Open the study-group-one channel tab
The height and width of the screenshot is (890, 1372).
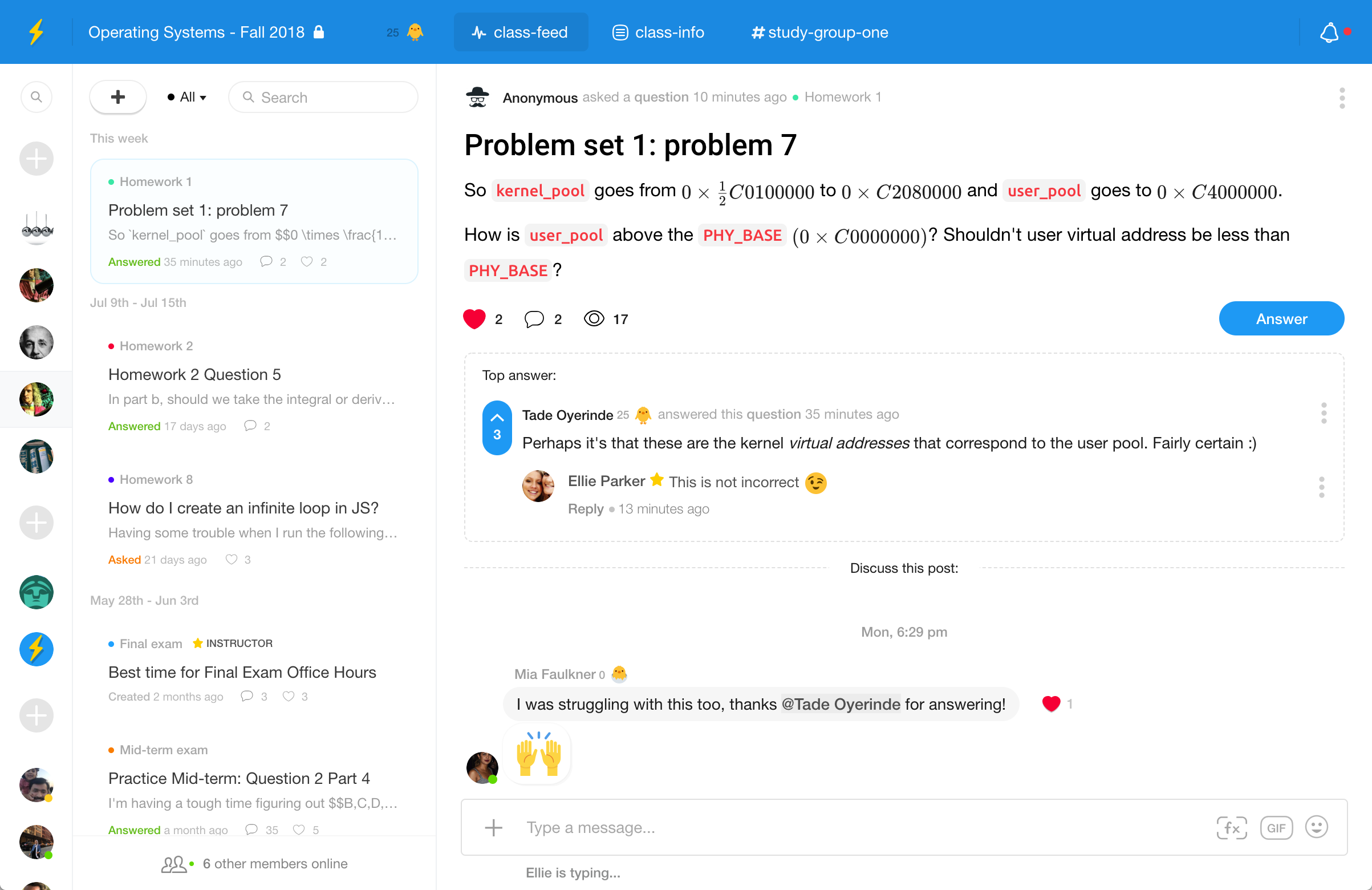pyautogui.click(x=819, y=33)
